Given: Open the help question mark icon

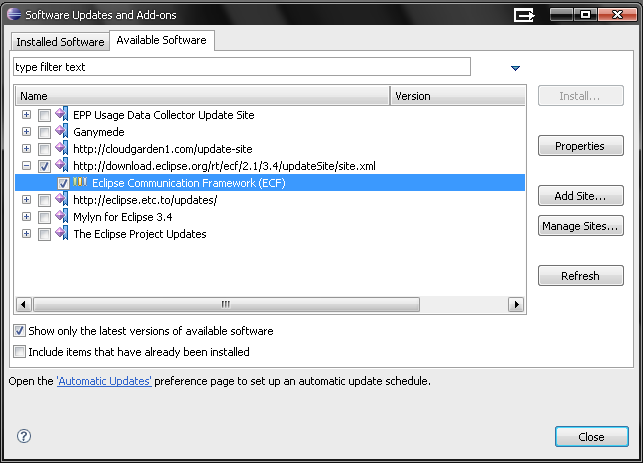Looking at the screenshot, I should 24,436.
